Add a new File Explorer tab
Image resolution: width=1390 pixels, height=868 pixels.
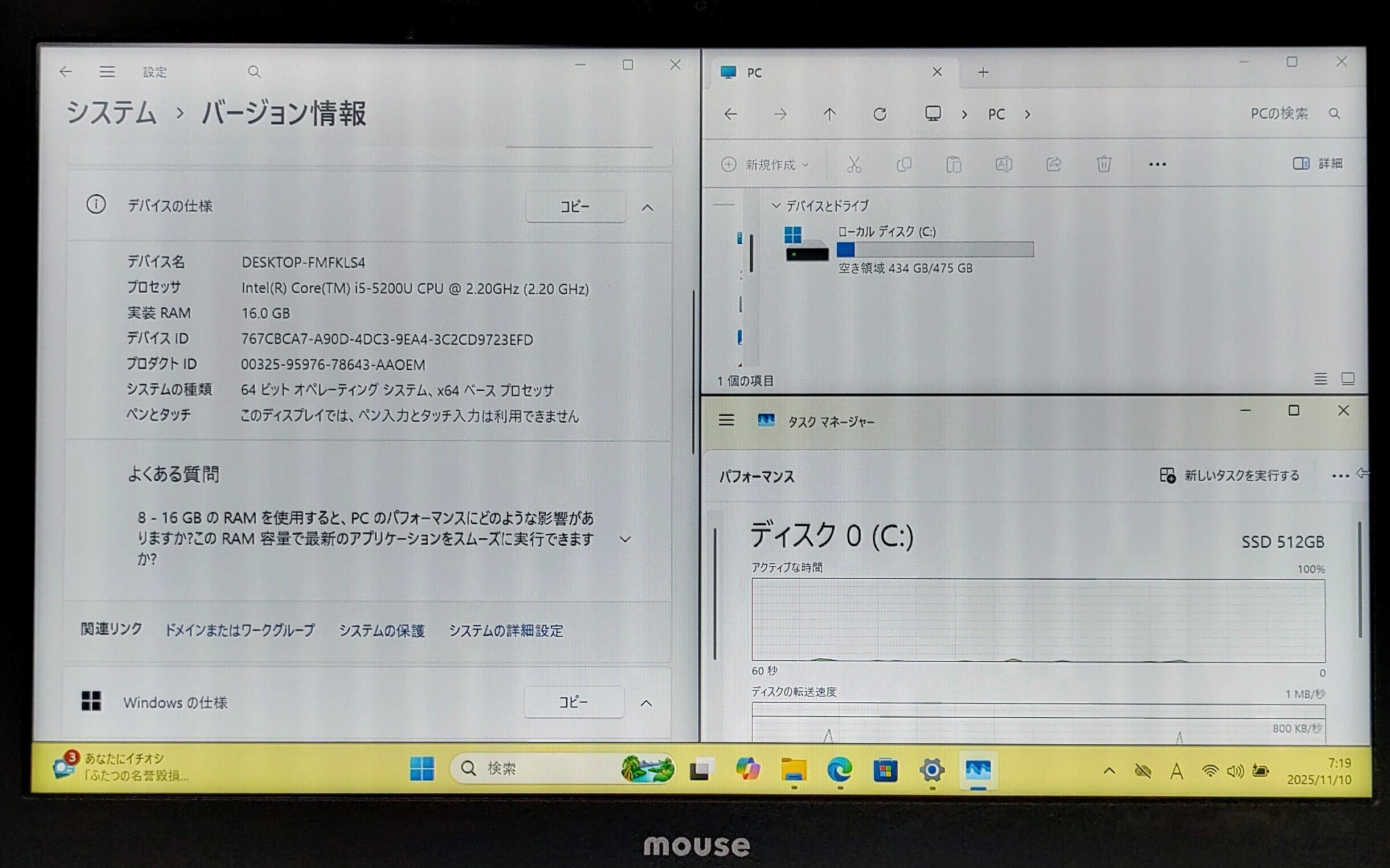click(x=983, y=72)
